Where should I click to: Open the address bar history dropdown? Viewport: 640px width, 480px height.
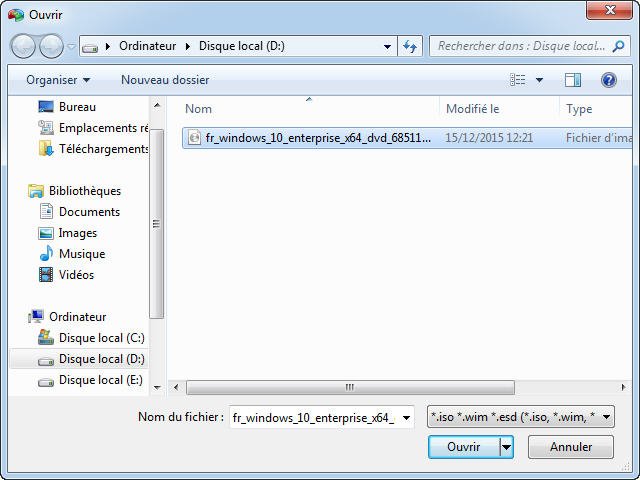coord(387,47)
